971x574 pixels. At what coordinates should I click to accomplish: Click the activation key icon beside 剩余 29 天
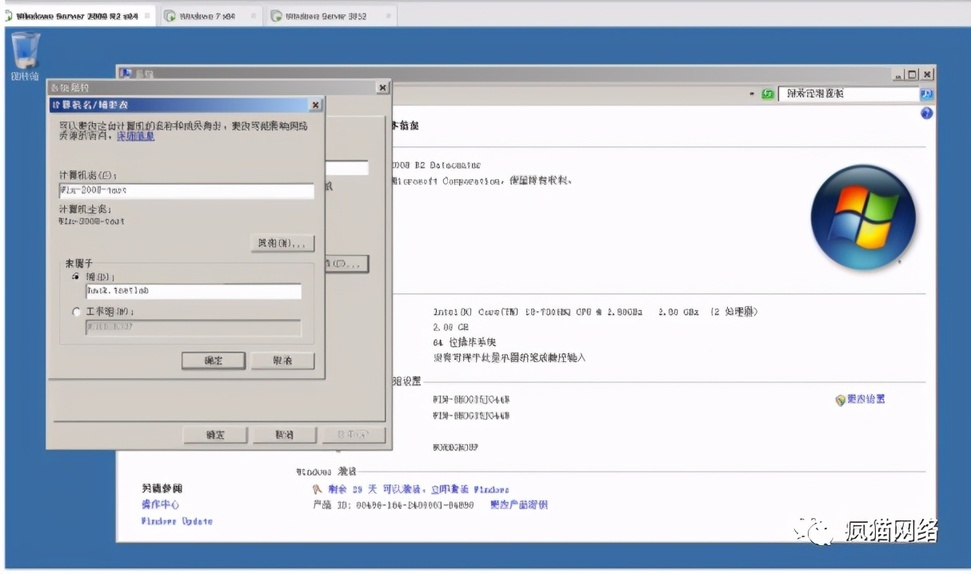coord(317,489)
